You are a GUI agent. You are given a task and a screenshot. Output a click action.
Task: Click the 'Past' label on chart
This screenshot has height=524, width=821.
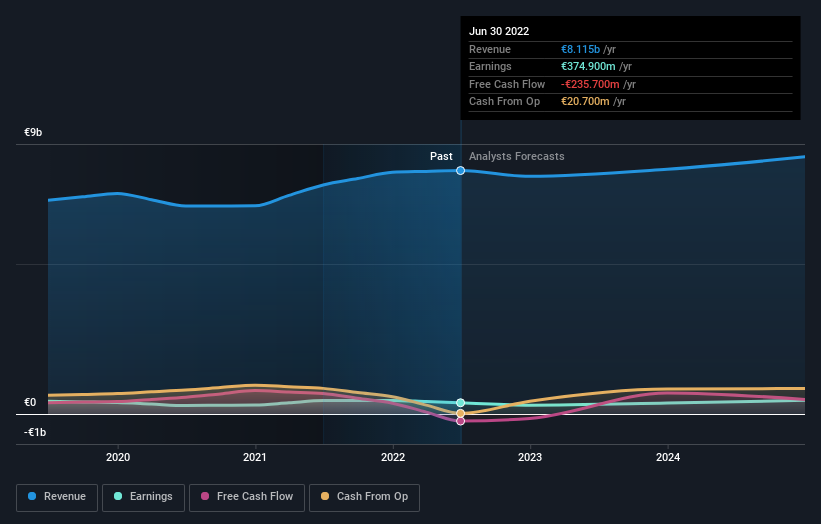[x=441, y=157]
